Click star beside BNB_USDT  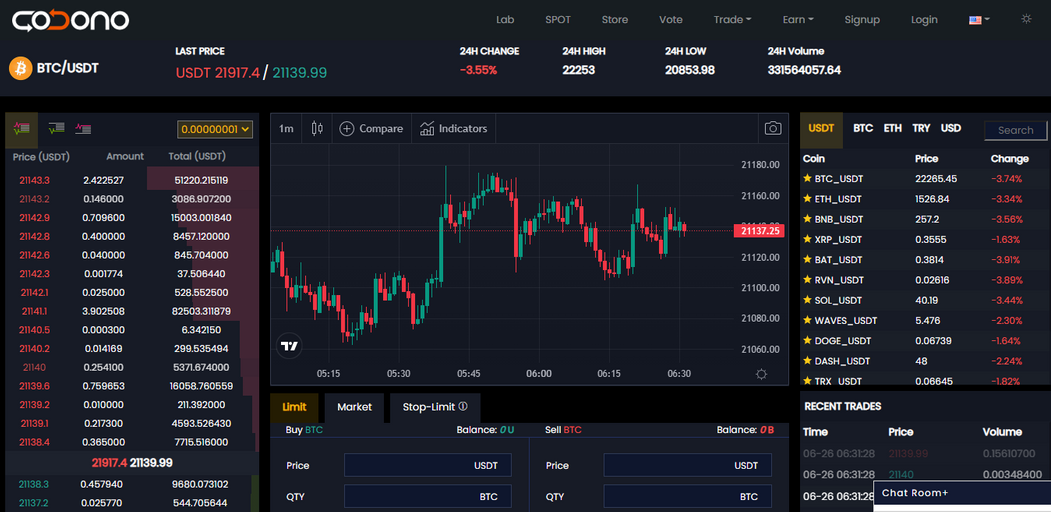point(808,219)
